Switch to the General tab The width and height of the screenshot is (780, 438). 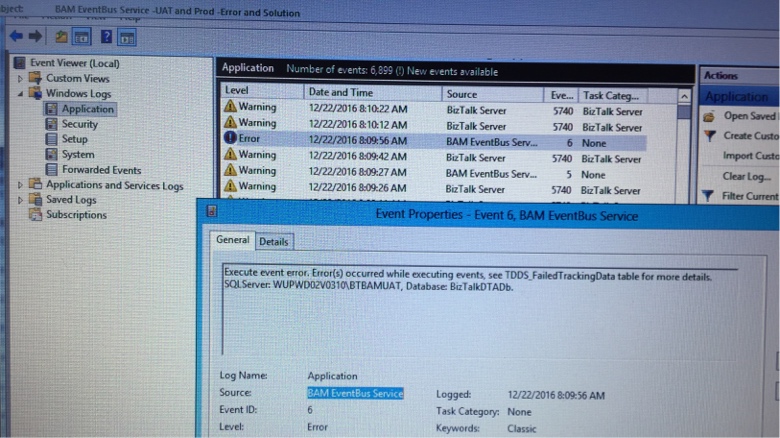(x=232, y=240)
